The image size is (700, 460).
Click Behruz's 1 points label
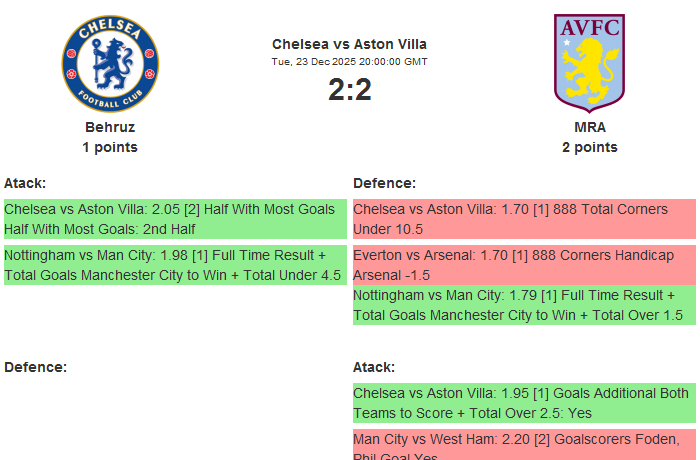110,147
